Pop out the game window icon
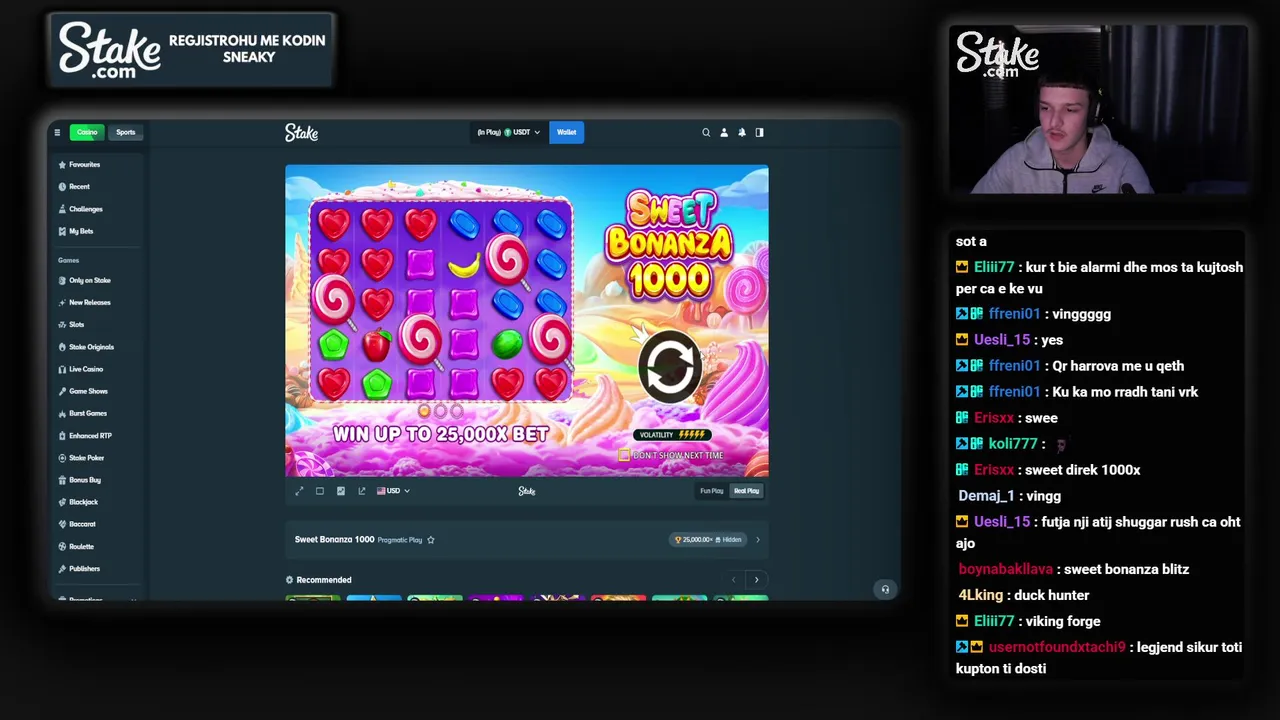This screenshot has height=720, width=1280. tap(362, 491)
